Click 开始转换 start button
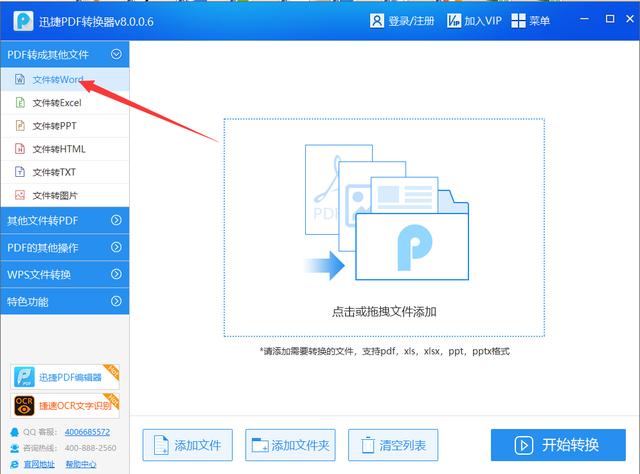Screen dimensions: 640x474 [x=558, y=445]
